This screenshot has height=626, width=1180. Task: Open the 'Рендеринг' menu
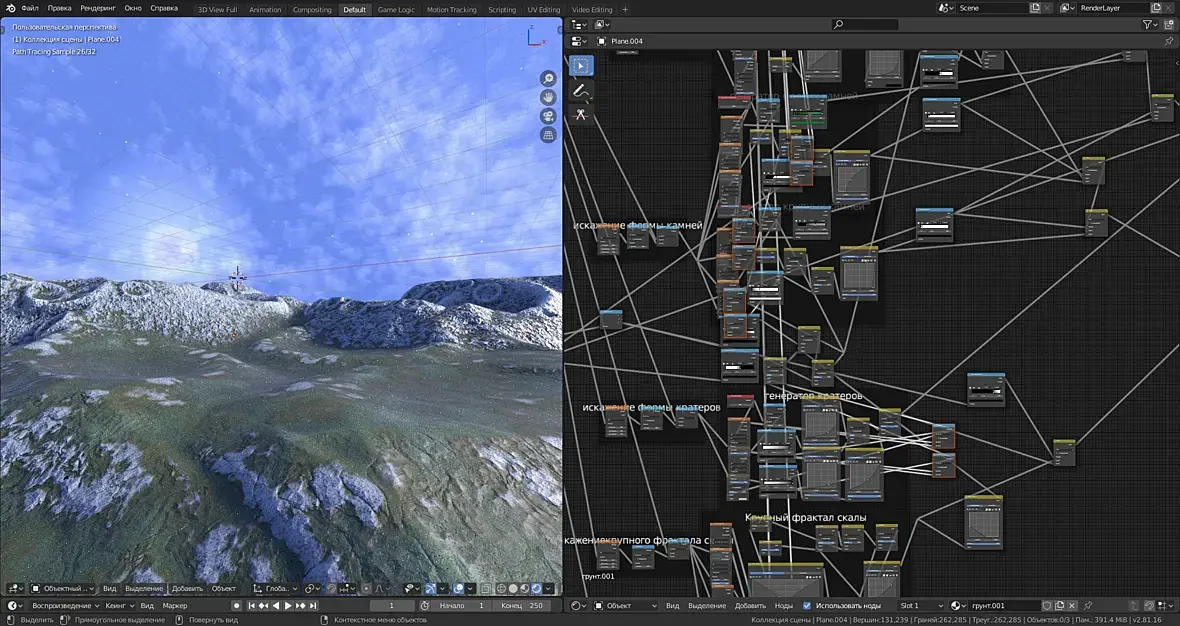click(98, 8)
